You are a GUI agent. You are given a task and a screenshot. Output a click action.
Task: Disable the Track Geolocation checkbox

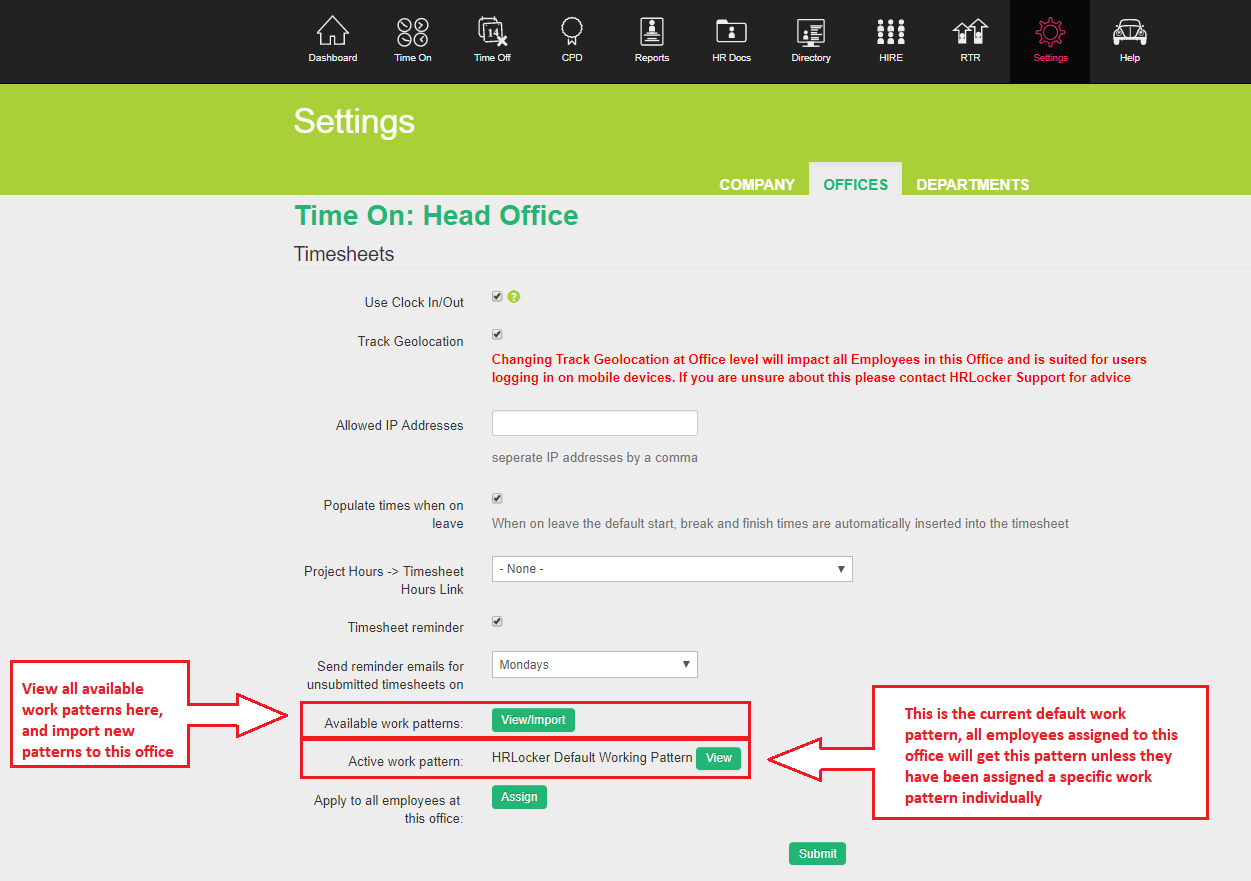(x=497, y=335)
